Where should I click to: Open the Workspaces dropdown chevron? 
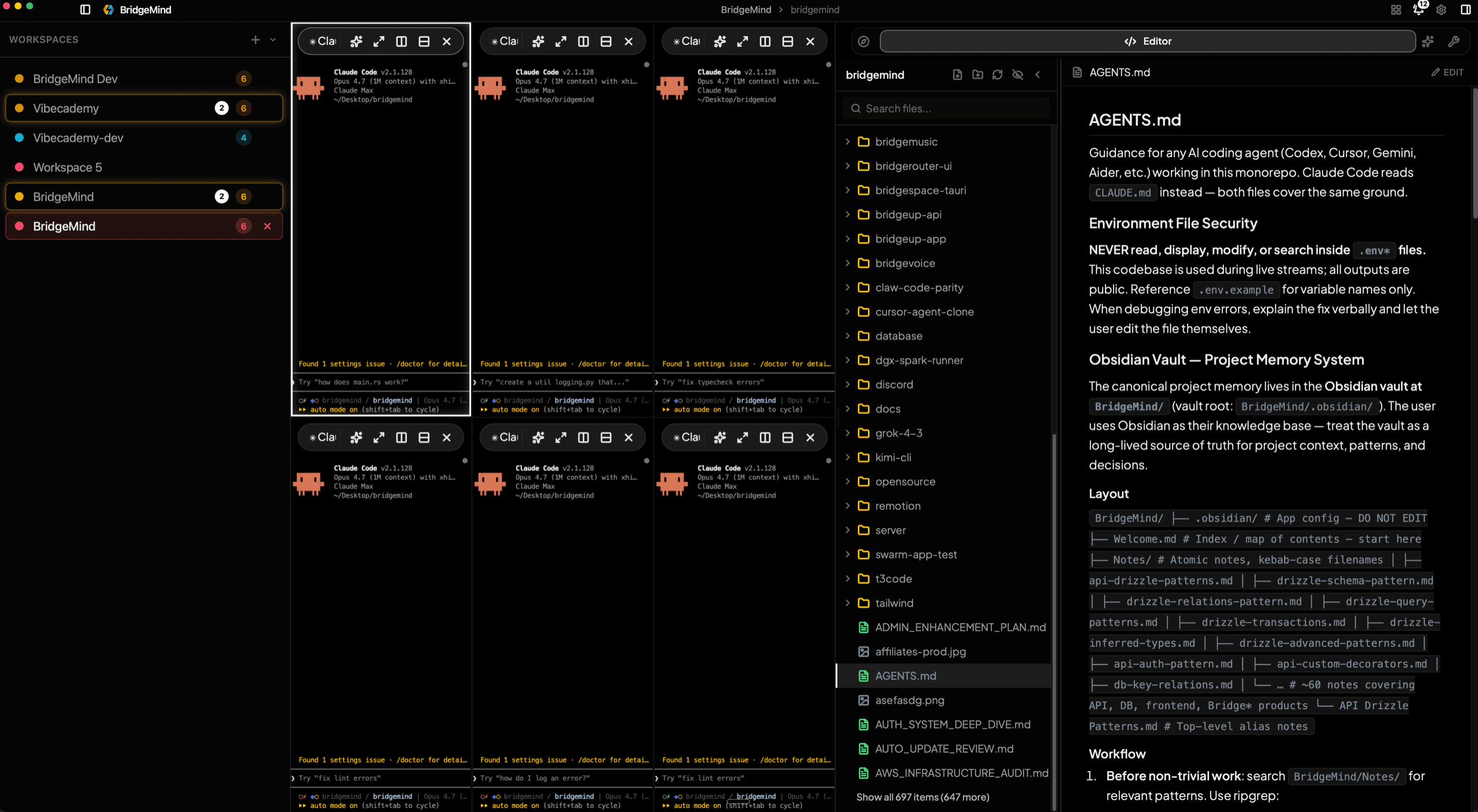coord(273,40)
